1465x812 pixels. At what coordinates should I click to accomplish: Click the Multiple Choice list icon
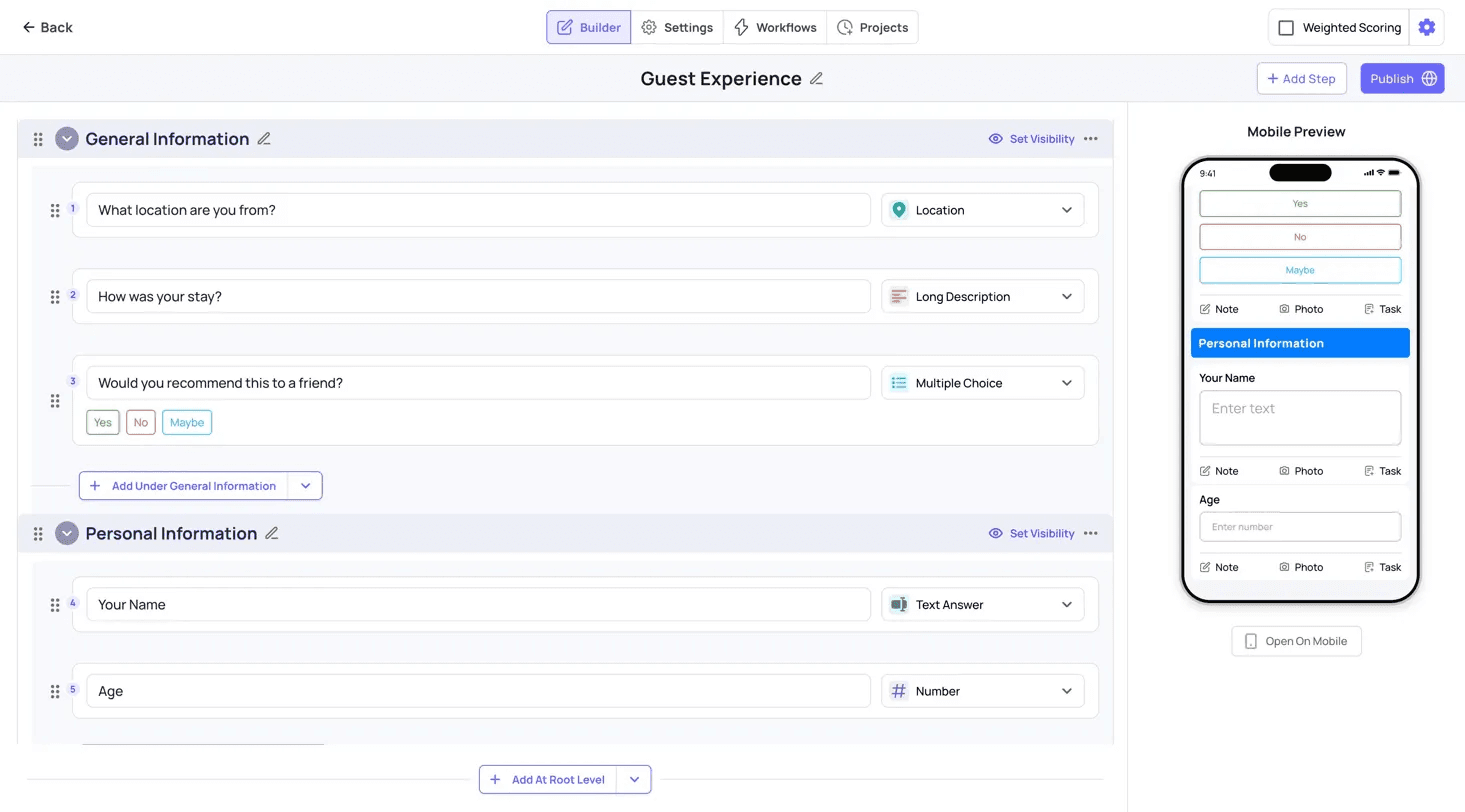[899, 383]
